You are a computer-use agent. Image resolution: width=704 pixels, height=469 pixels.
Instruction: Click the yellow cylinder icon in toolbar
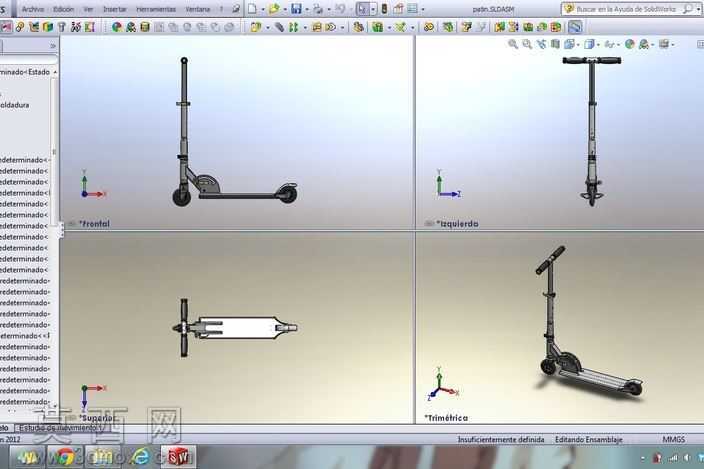coord(145,27)
